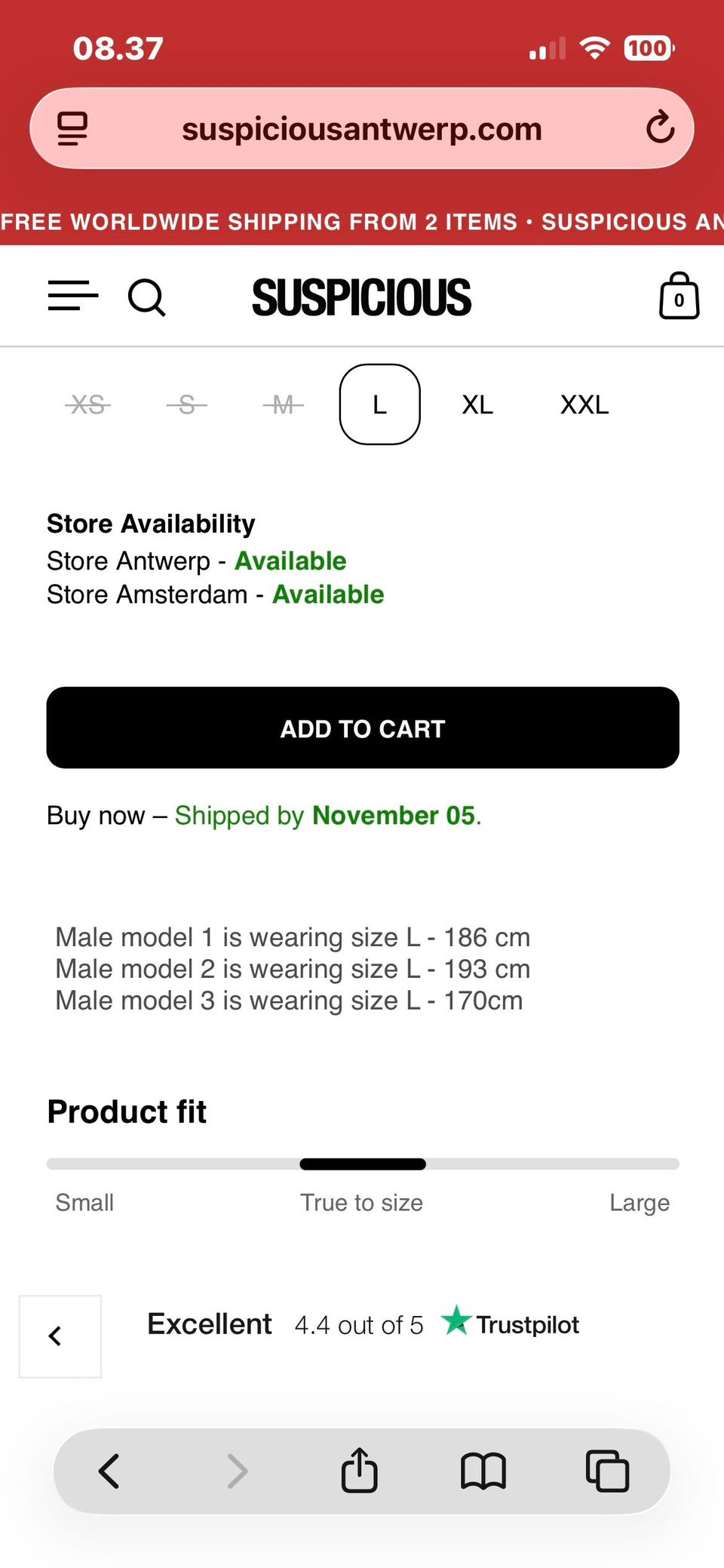The width and height of the screenshot is (724, 1568).
Task: Choose size XXL option
Action: (584, 405)
